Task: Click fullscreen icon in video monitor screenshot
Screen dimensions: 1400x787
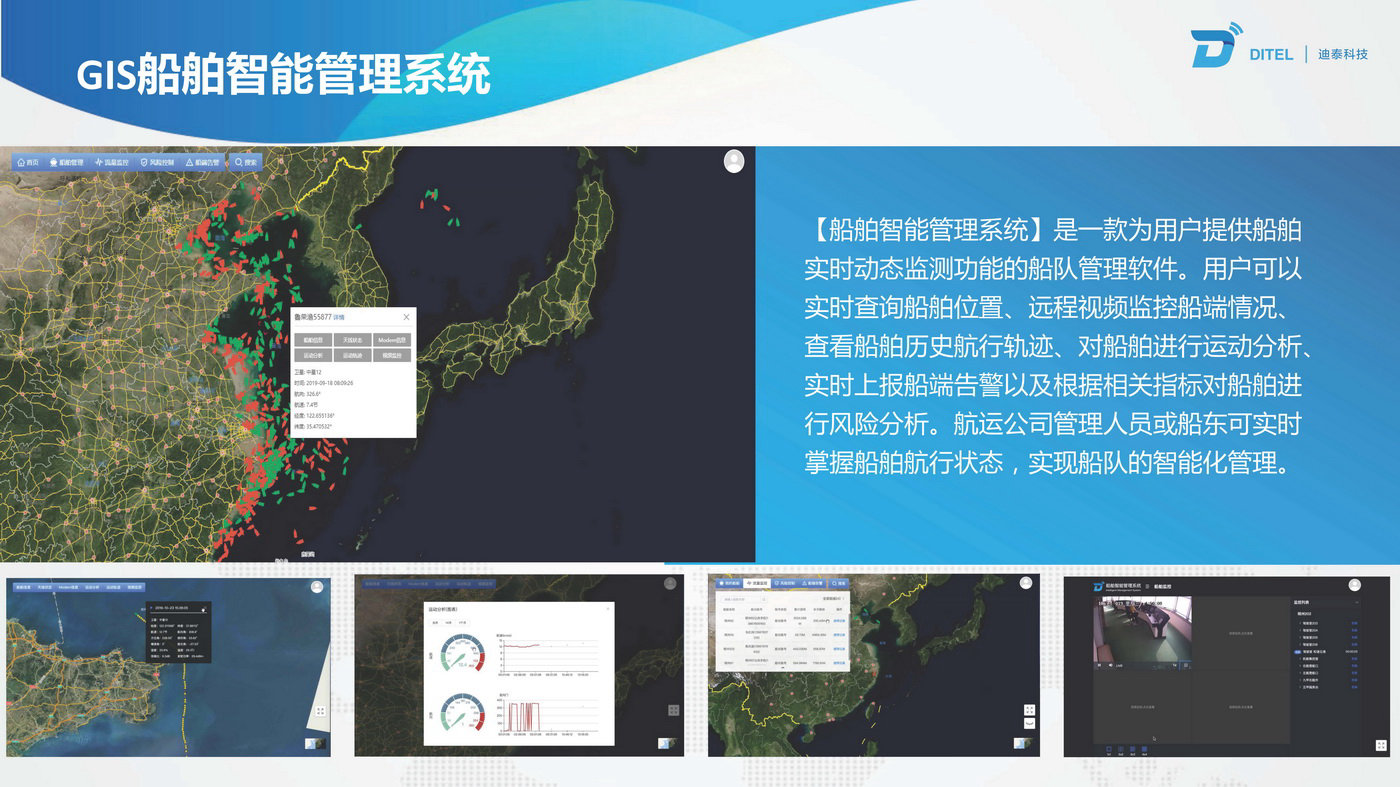Action: 1381,745
